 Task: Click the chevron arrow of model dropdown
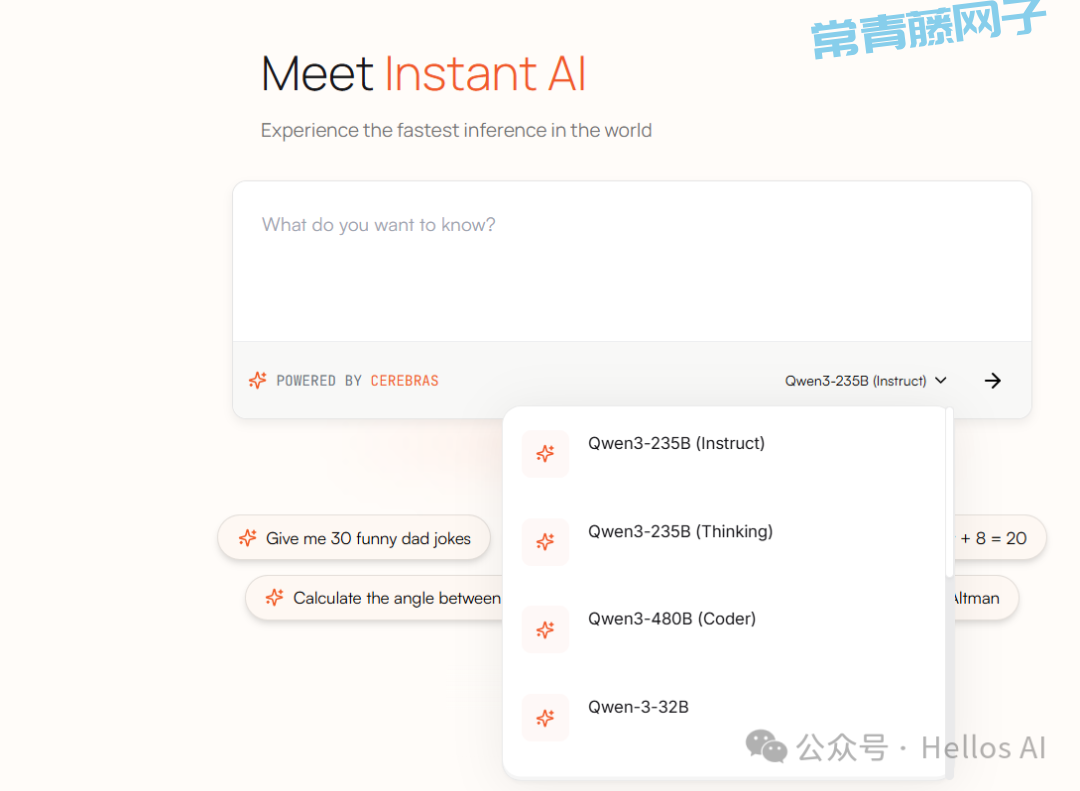[941, 381]
